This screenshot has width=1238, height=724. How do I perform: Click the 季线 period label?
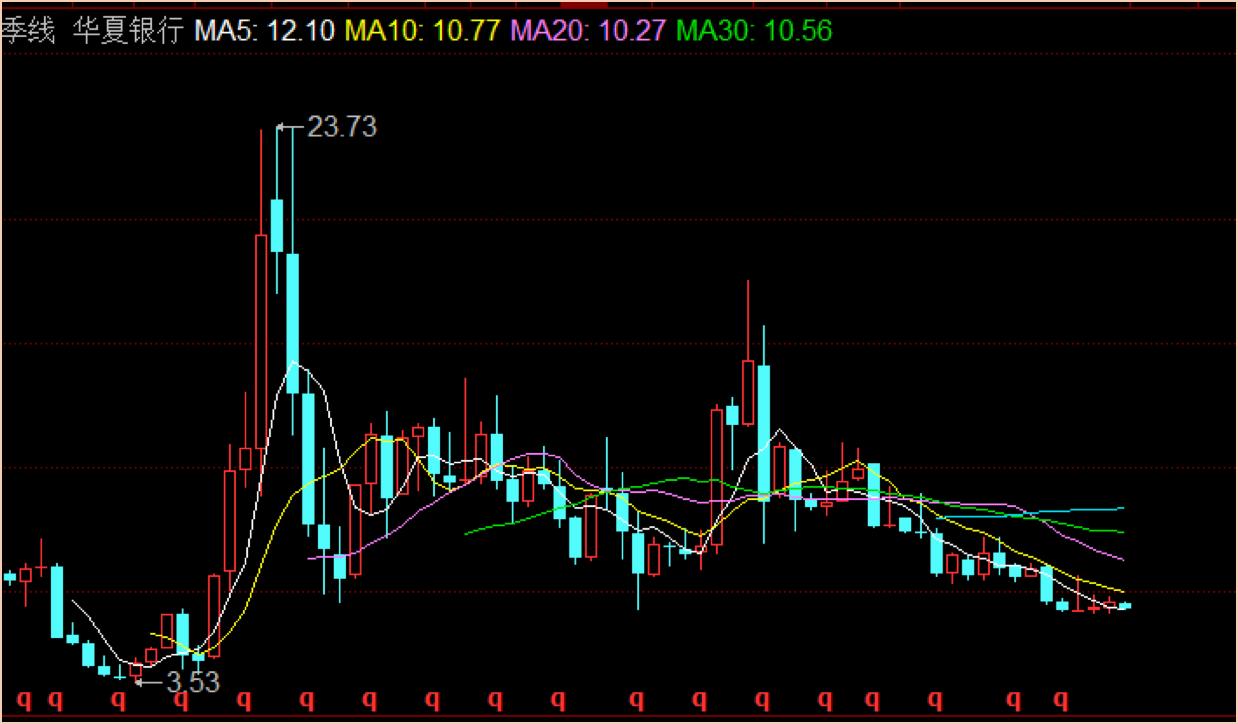[28, 31]
